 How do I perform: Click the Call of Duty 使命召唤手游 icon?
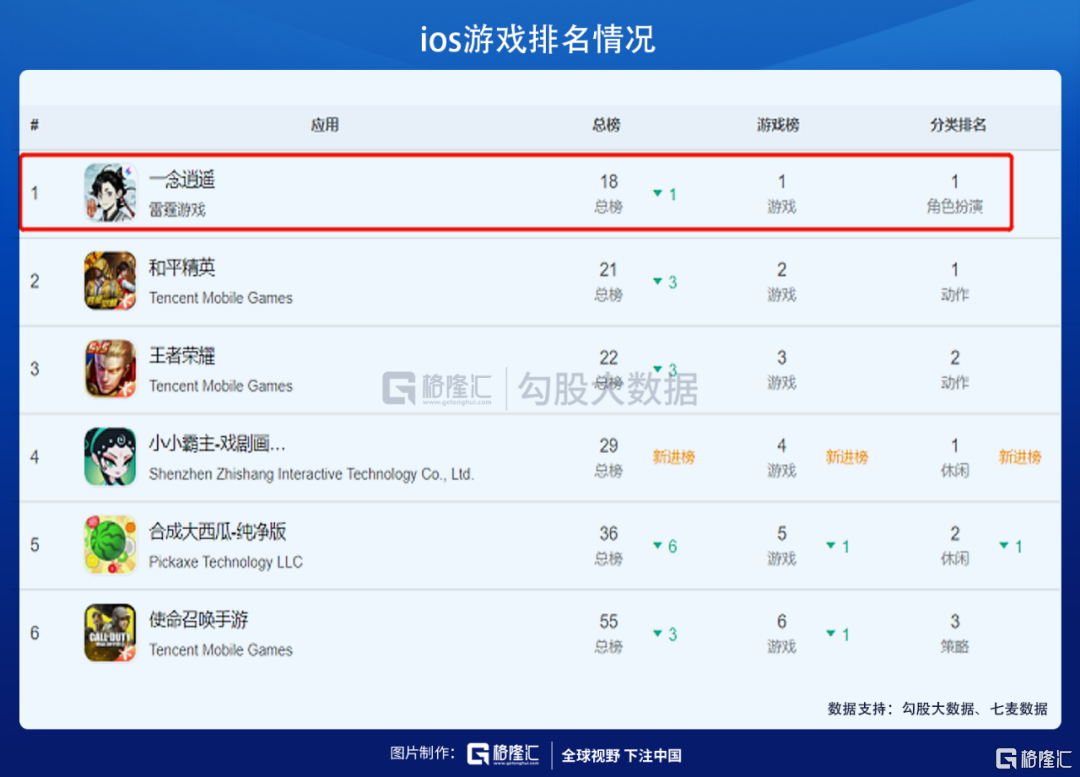point(110,633)
